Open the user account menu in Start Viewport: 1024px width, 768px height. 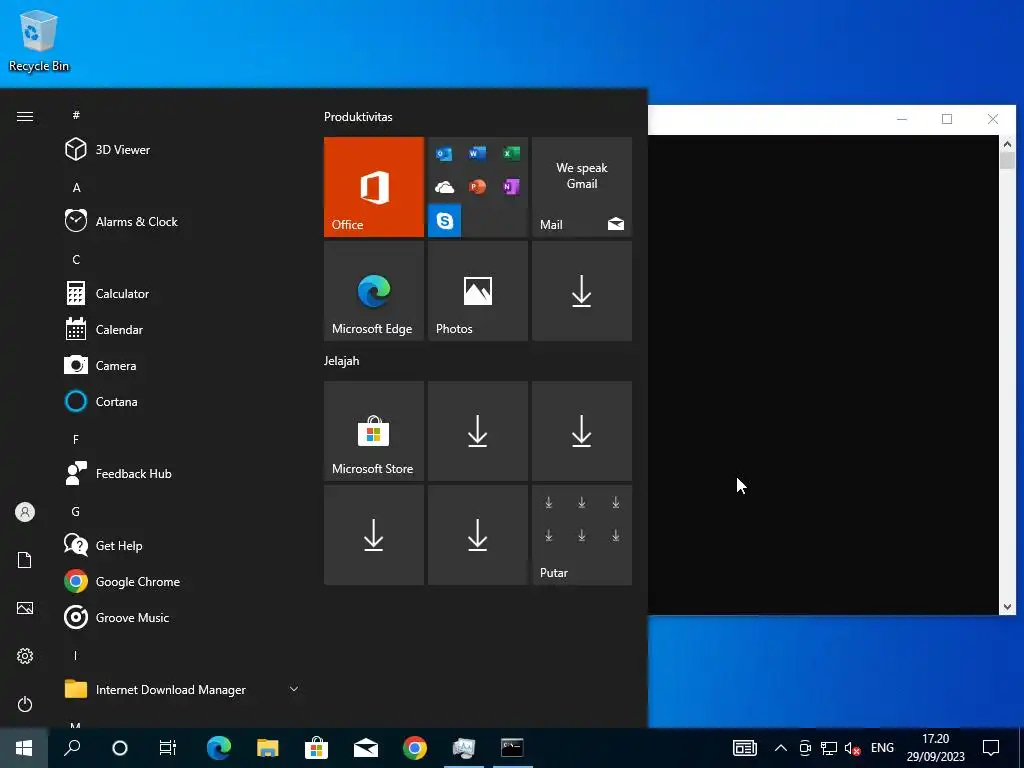[x=25, y=512]
